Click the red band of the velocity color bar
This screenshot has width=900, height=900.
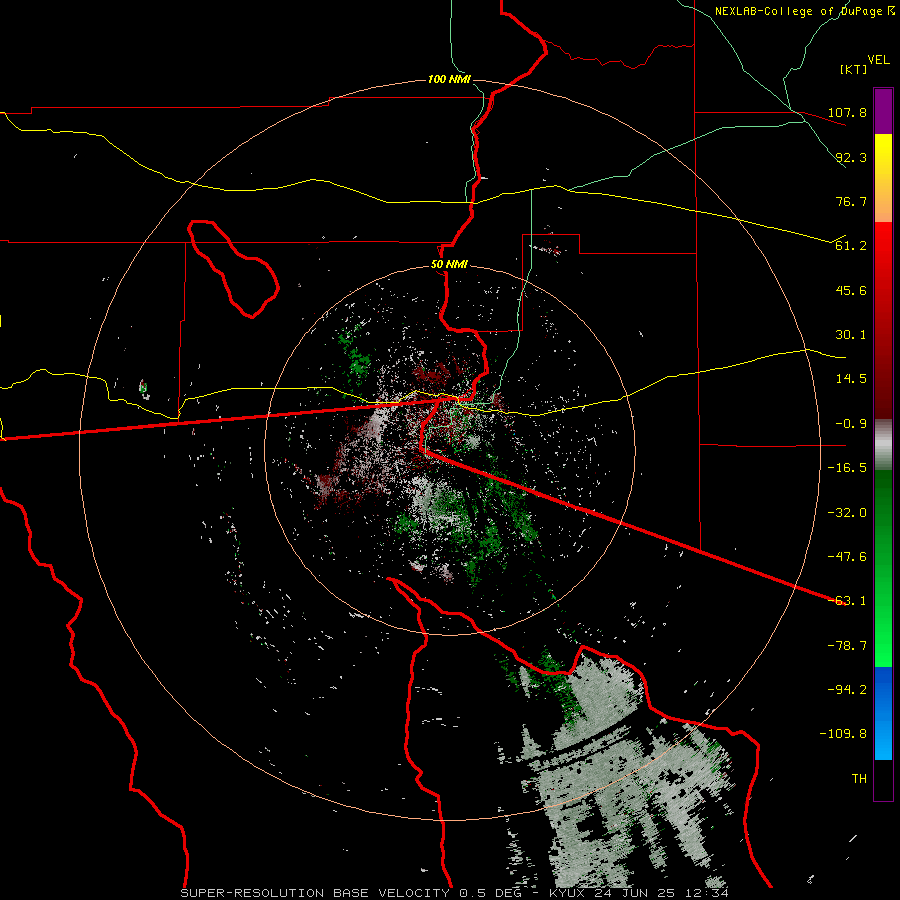(883, 320)
